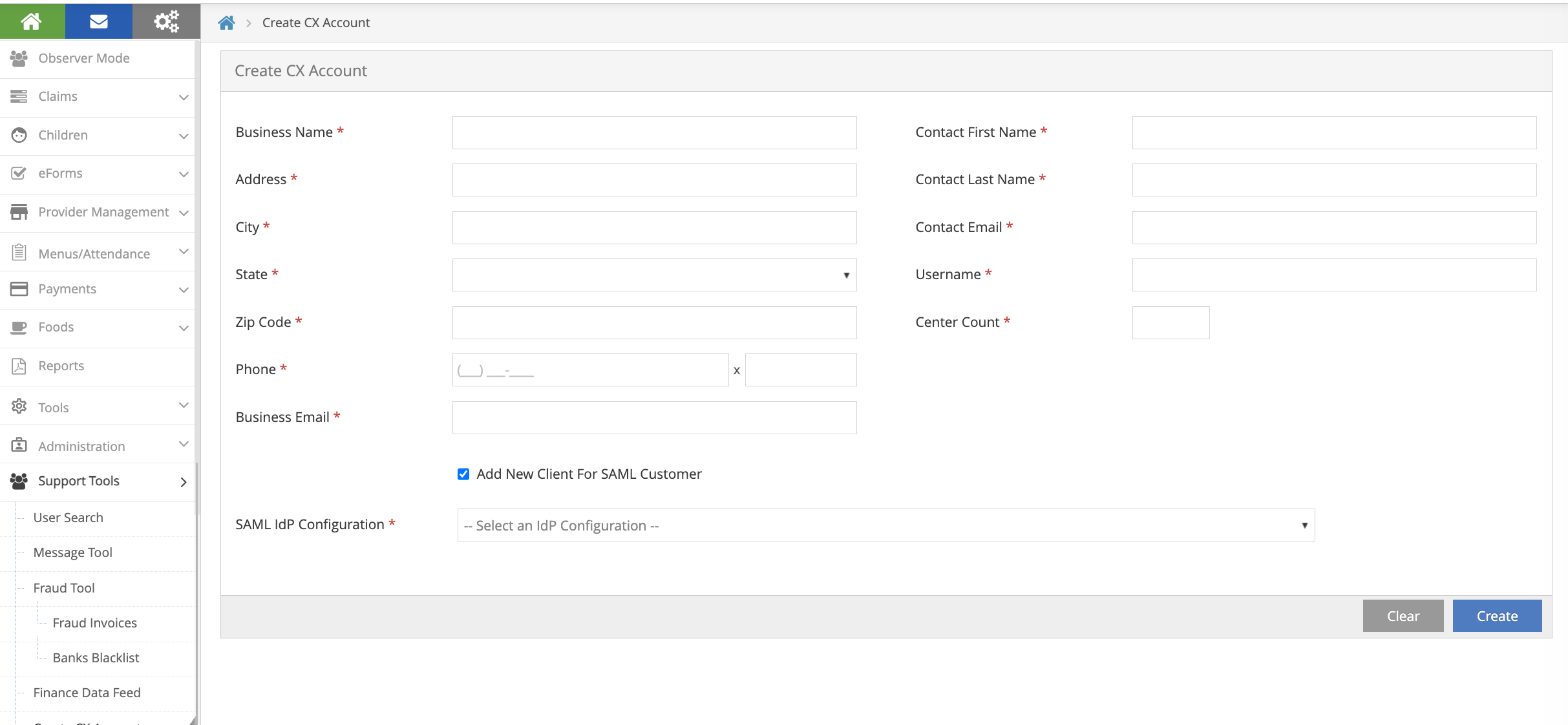
Task: Open the Banks Blacklist page
Action: (96, 657)
